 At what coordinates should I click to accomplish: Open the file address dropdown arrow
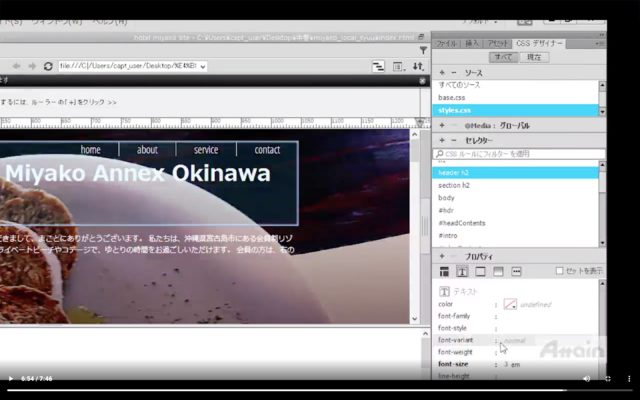click(x=202, y=67)
